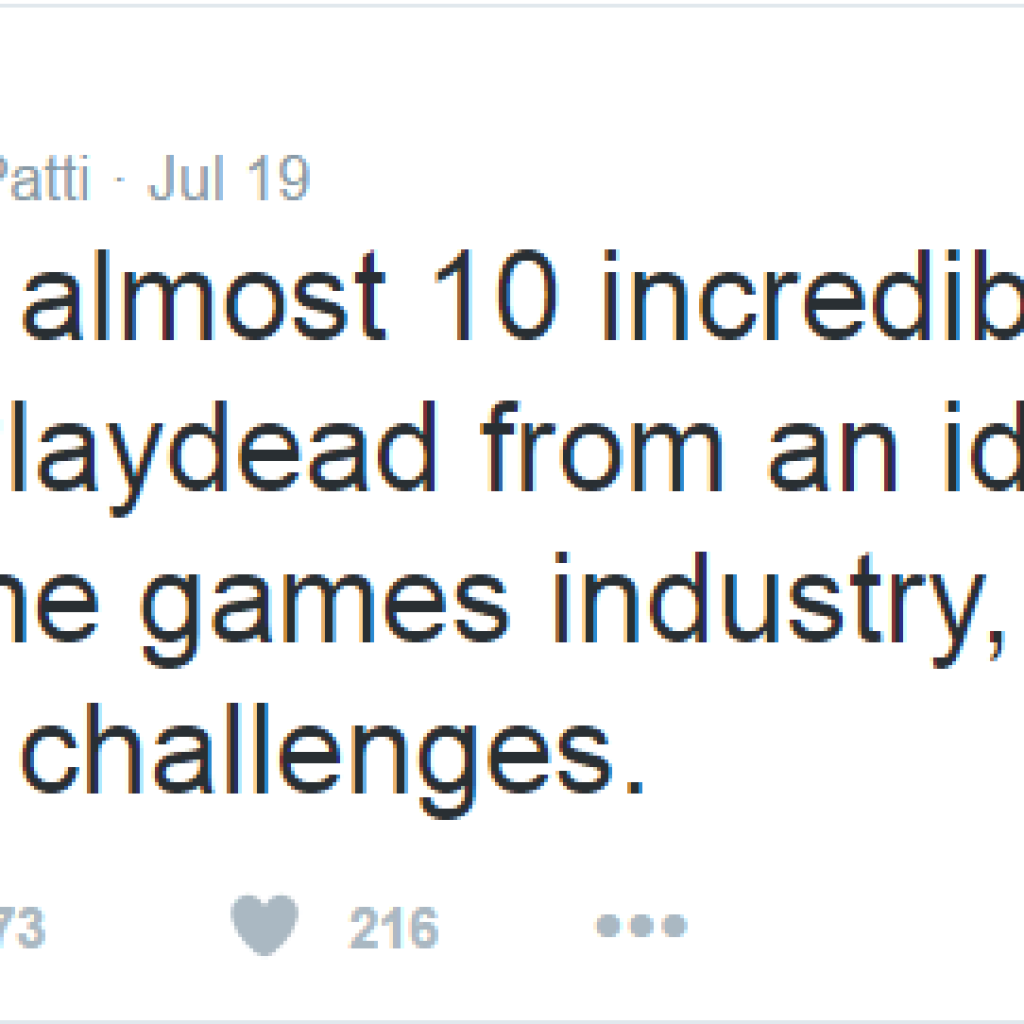This screenshot has height=1024, width=1024.
Task: Like the tweet with the heart icon
Action: click(x=264, y=925)
